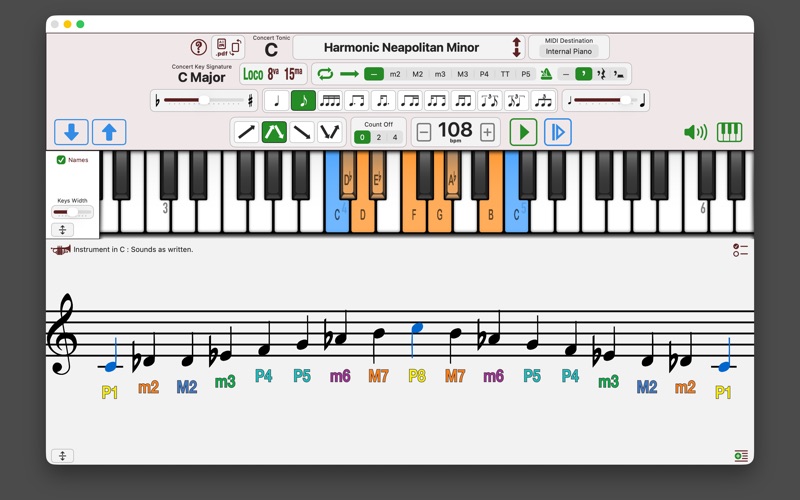Select Count Off 4
This screenshot has height=500, width=800.
[x=394, y=137]
